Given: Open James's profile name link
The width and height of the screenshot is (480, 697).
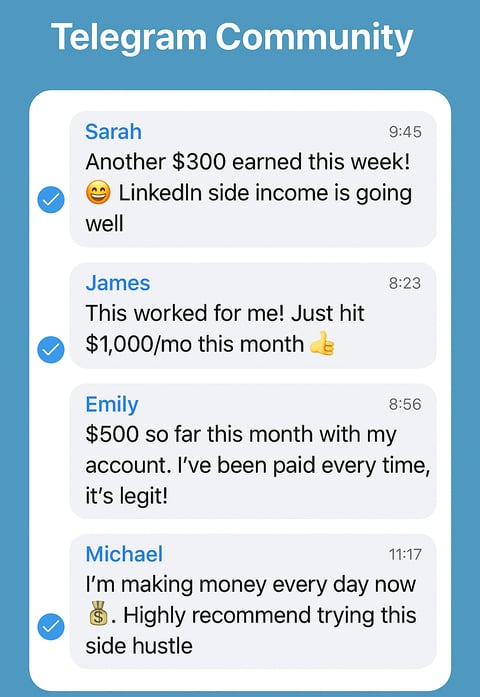Looking at the screenshot, I should coord(118,283).
